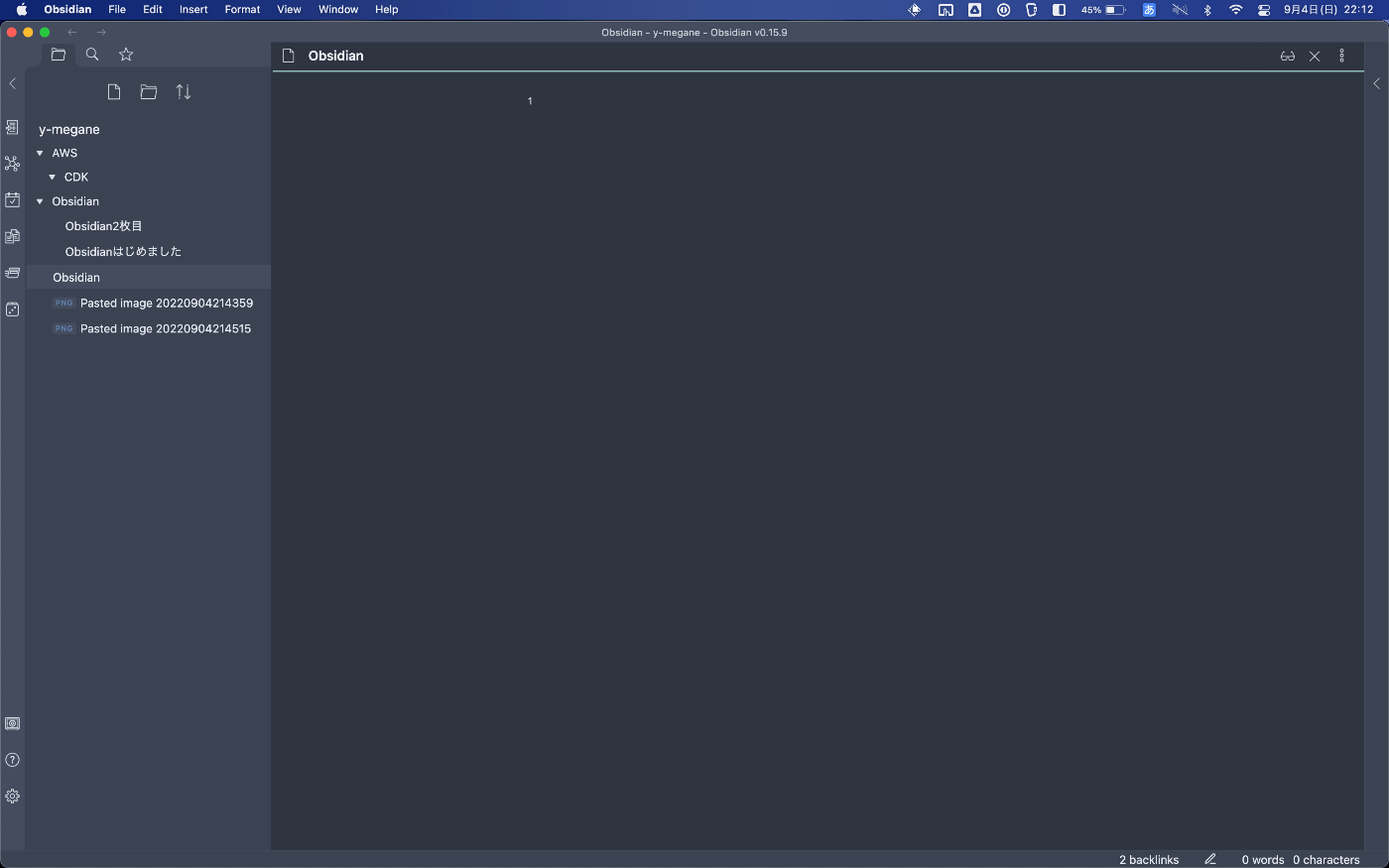Collapse the right sidebar chevron
Screen dimensions: 1389x868
tap(1376, 83)
